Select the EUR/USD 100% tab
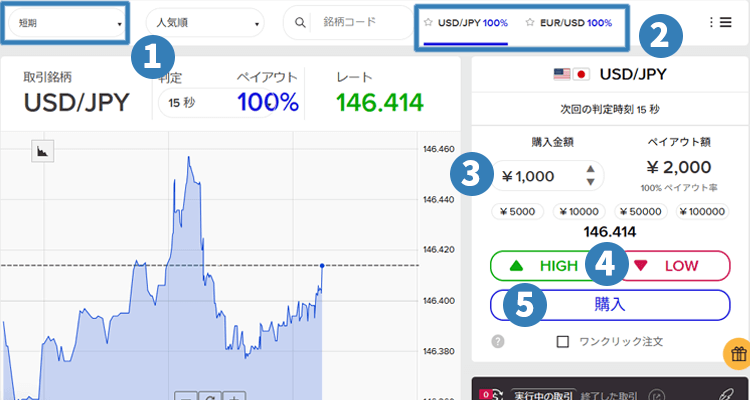 pyautogui.click(x=569, y=22)
